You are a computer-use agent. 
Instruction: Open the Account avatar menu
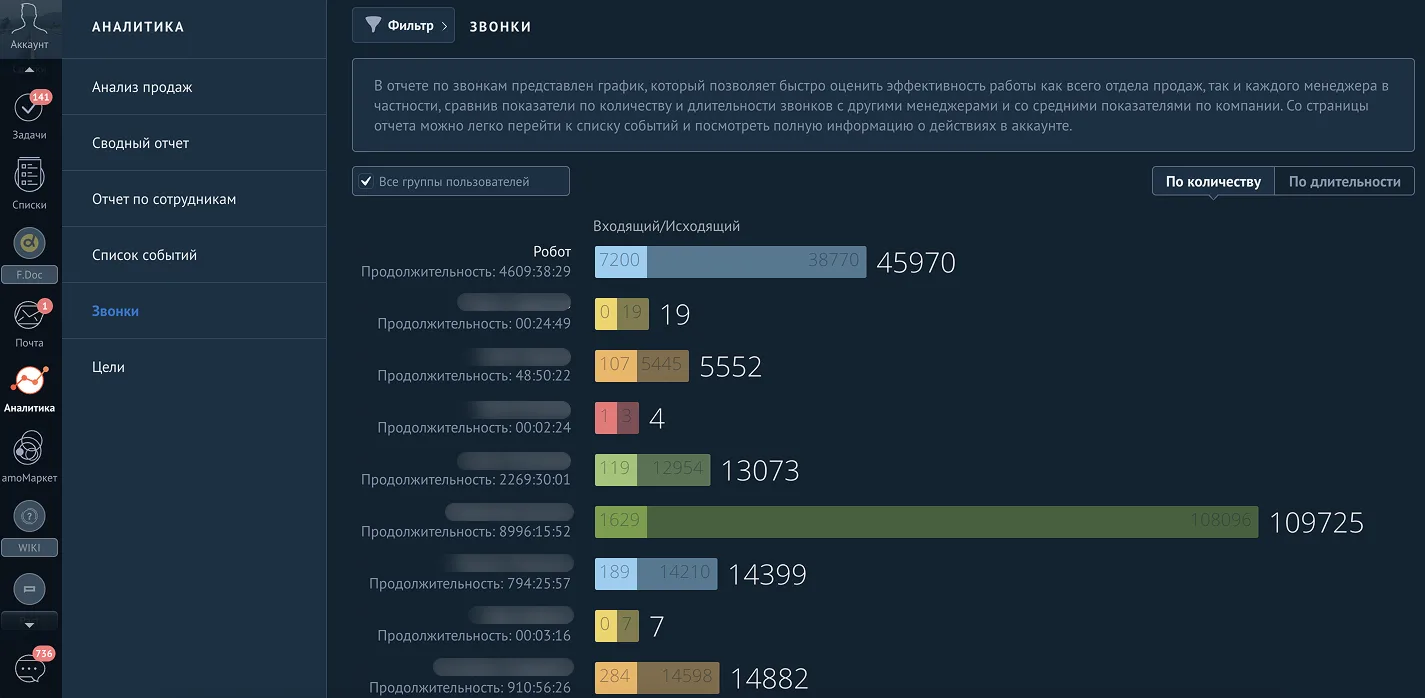pyautogui.click(x=30, y=27)
